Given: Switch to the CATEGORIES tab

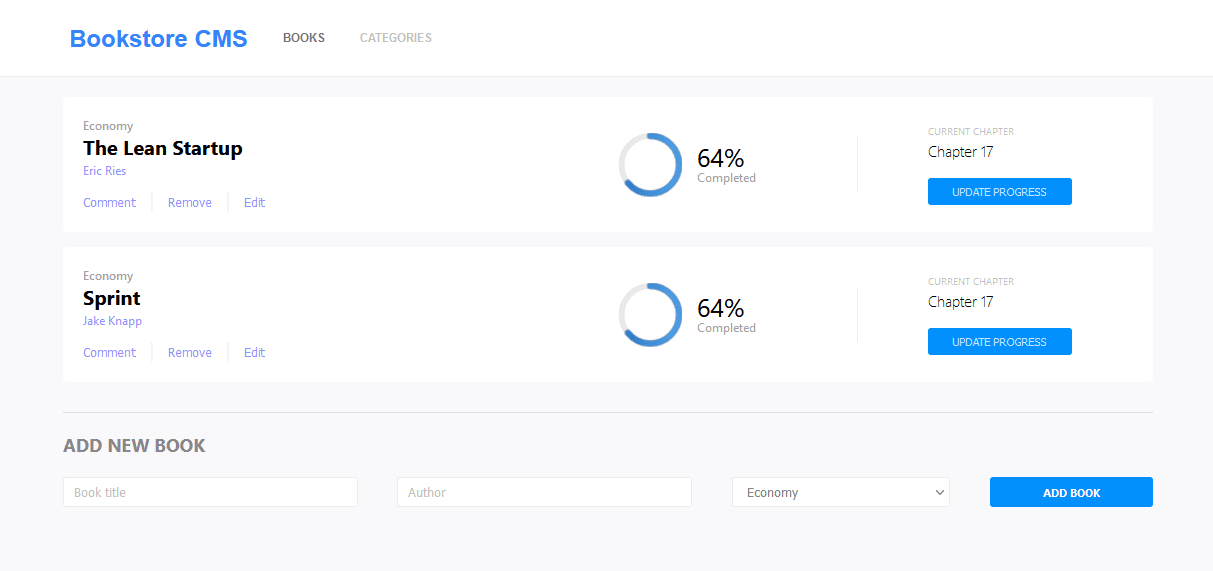Looking at the screenshot, I should 395,38.
